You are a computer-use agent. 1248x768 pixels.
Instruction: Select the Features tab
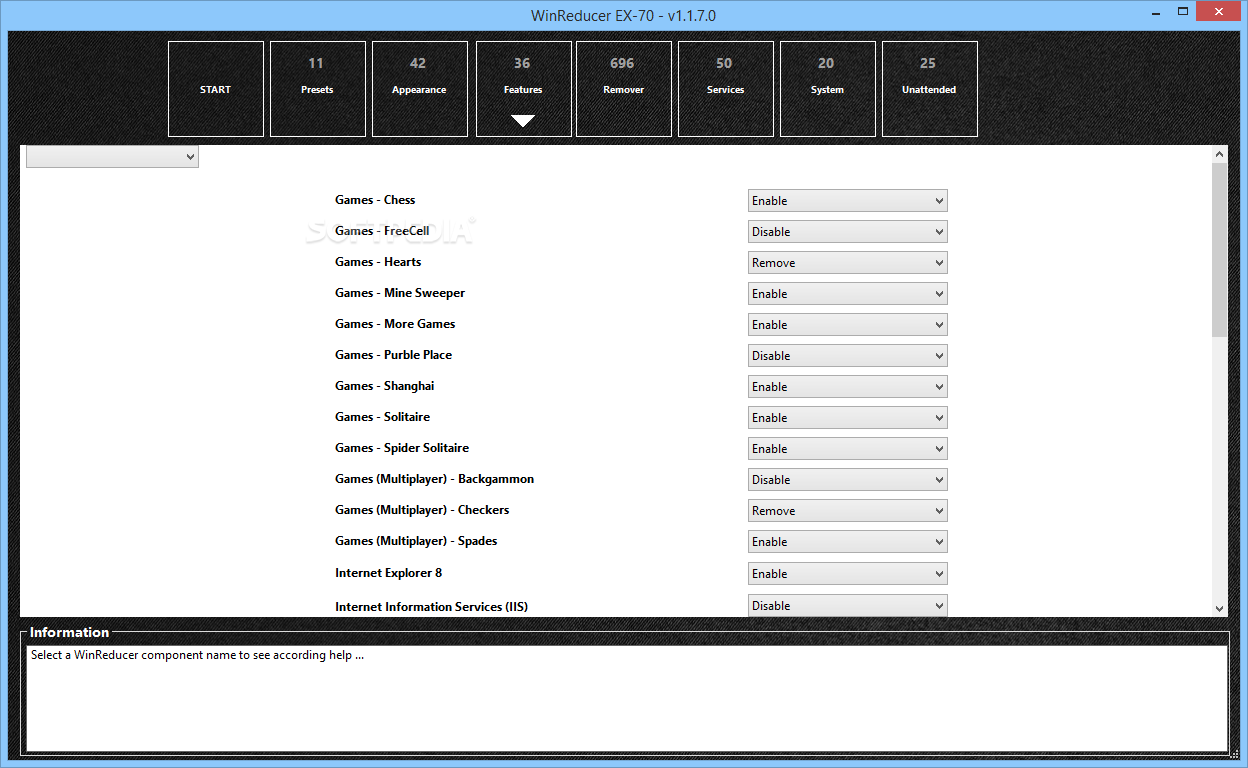[524, 89]
